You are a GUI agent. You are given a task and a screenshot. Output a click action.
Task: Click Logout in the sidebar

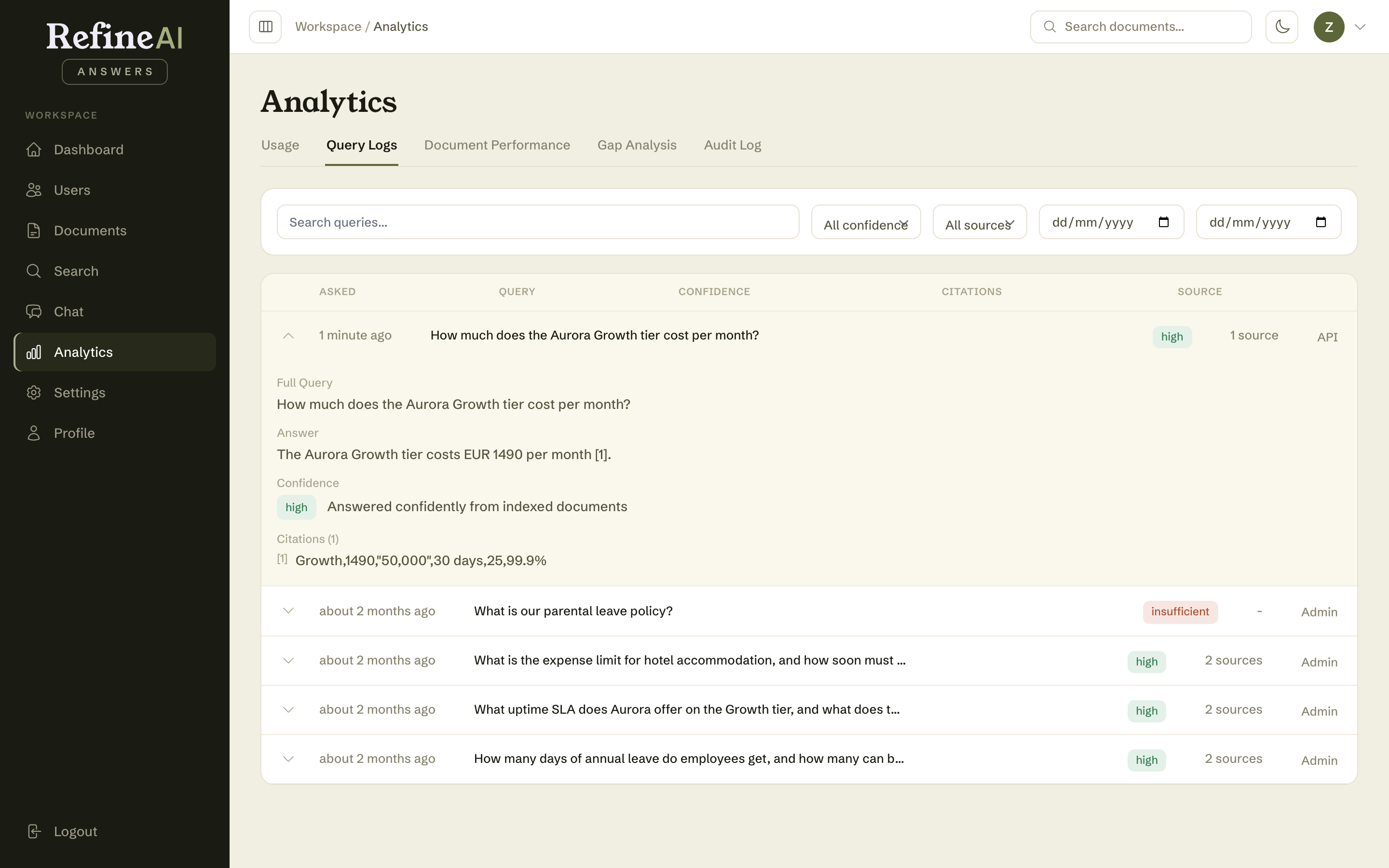(115, 831)
